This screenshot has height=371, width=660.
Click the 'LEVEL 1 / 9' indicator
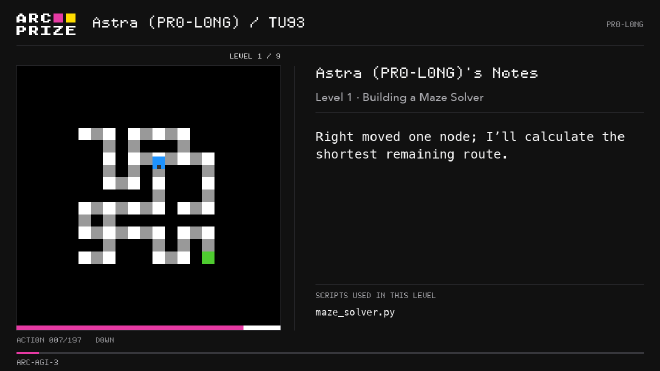[x=255, y=56]
